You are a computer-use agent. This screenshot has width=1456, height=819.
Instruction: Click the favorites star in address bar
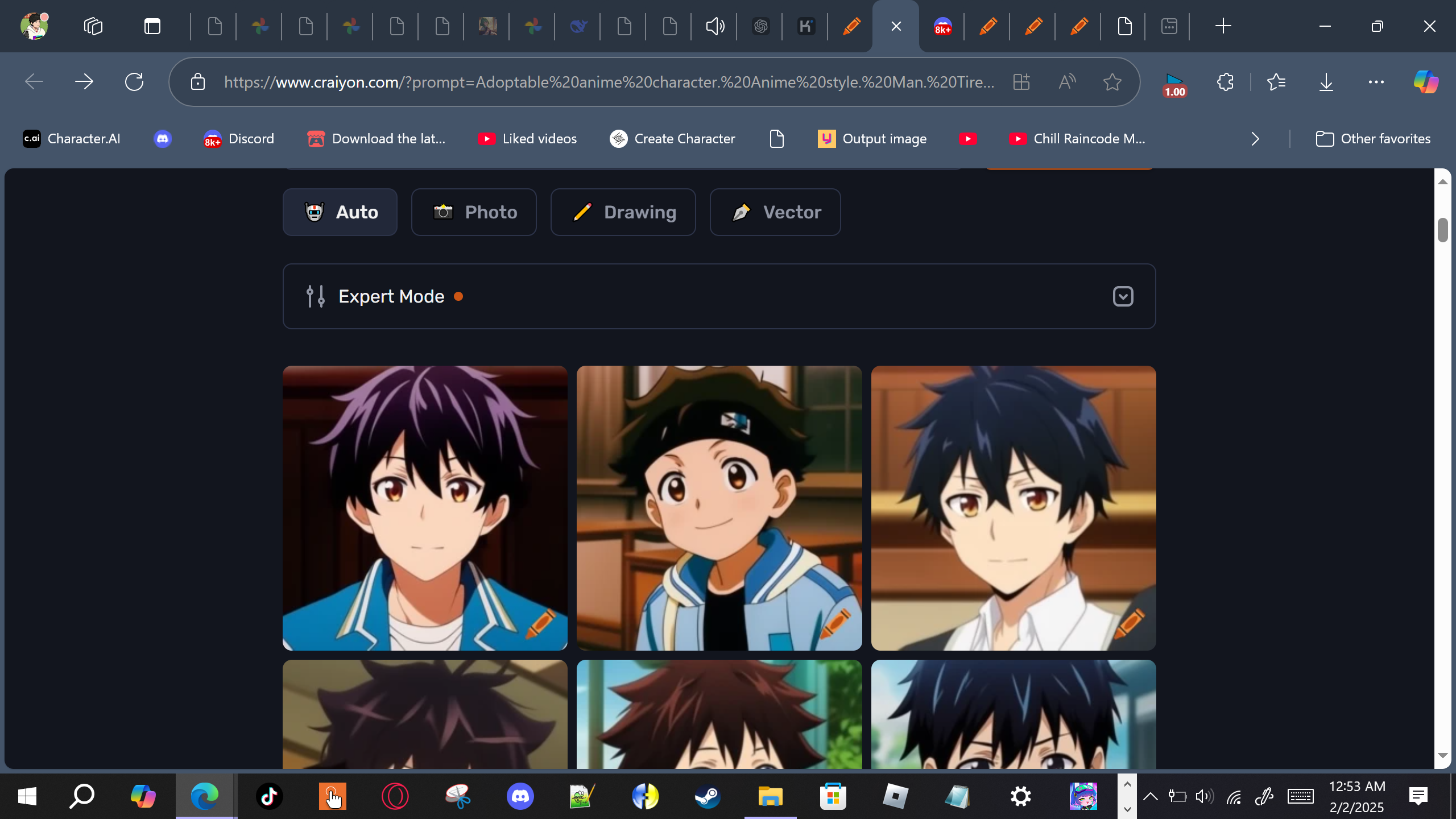pos(1112,82)
